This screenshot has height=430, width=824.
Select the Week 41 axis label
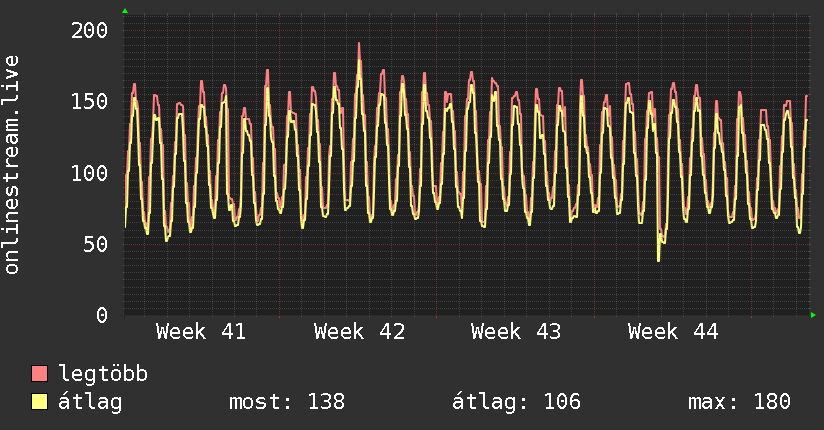(x=201, y=332)
